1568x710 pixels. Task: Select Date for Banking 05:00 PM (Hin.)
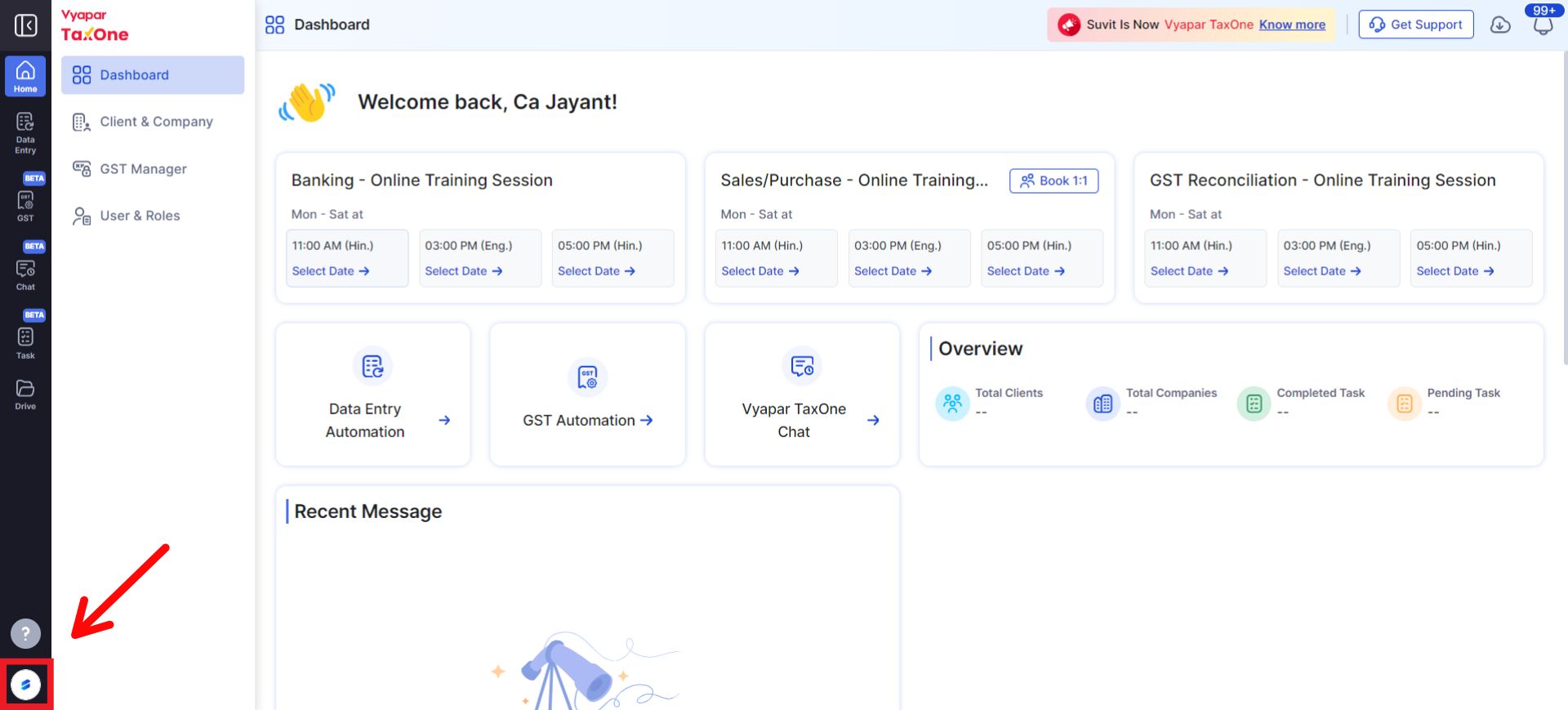click(596, 271)
